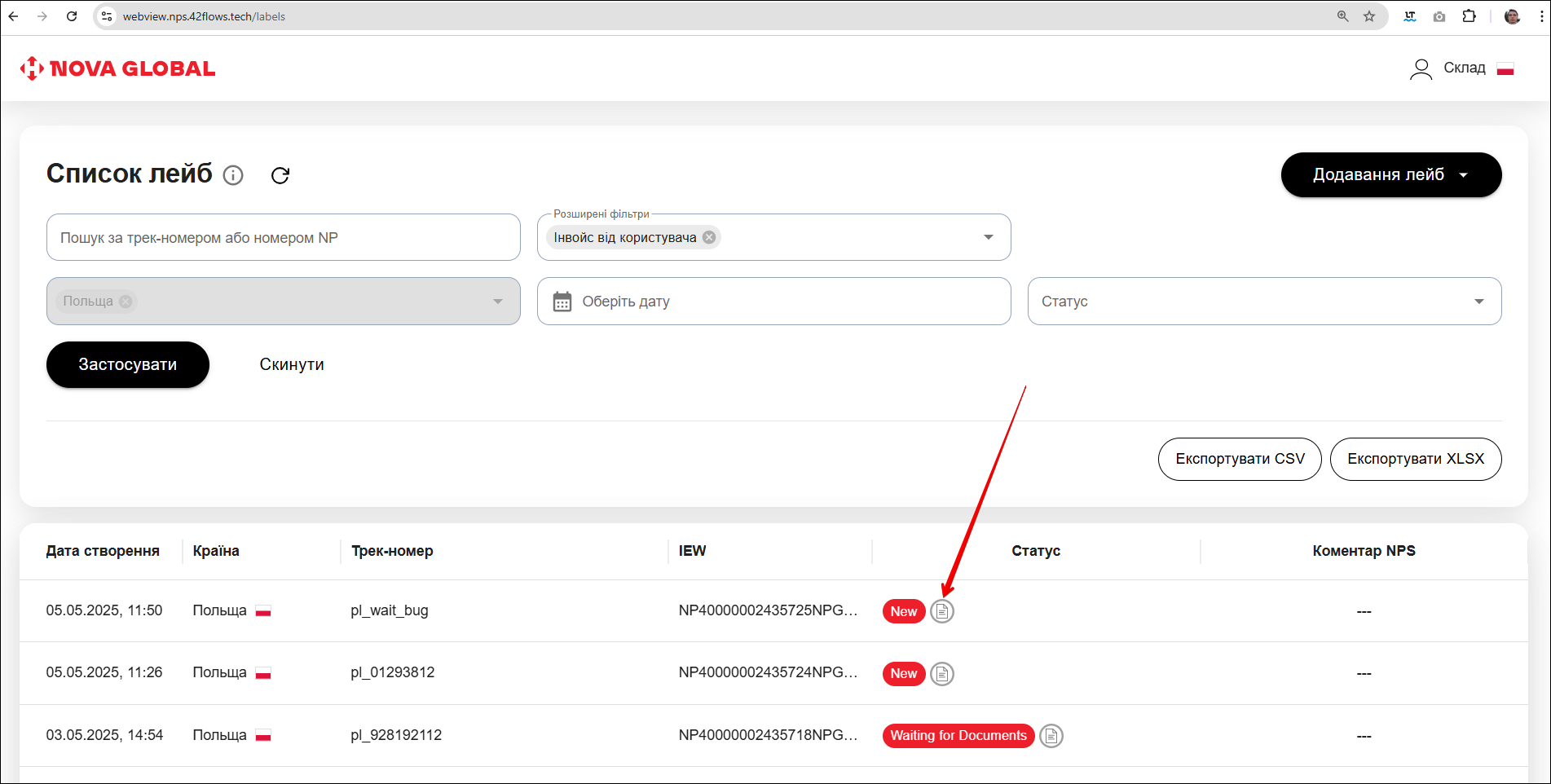The height and width of the screenshot is (784, 1551).
Task: Click the Застосувати button
Action: coord(128,364)
